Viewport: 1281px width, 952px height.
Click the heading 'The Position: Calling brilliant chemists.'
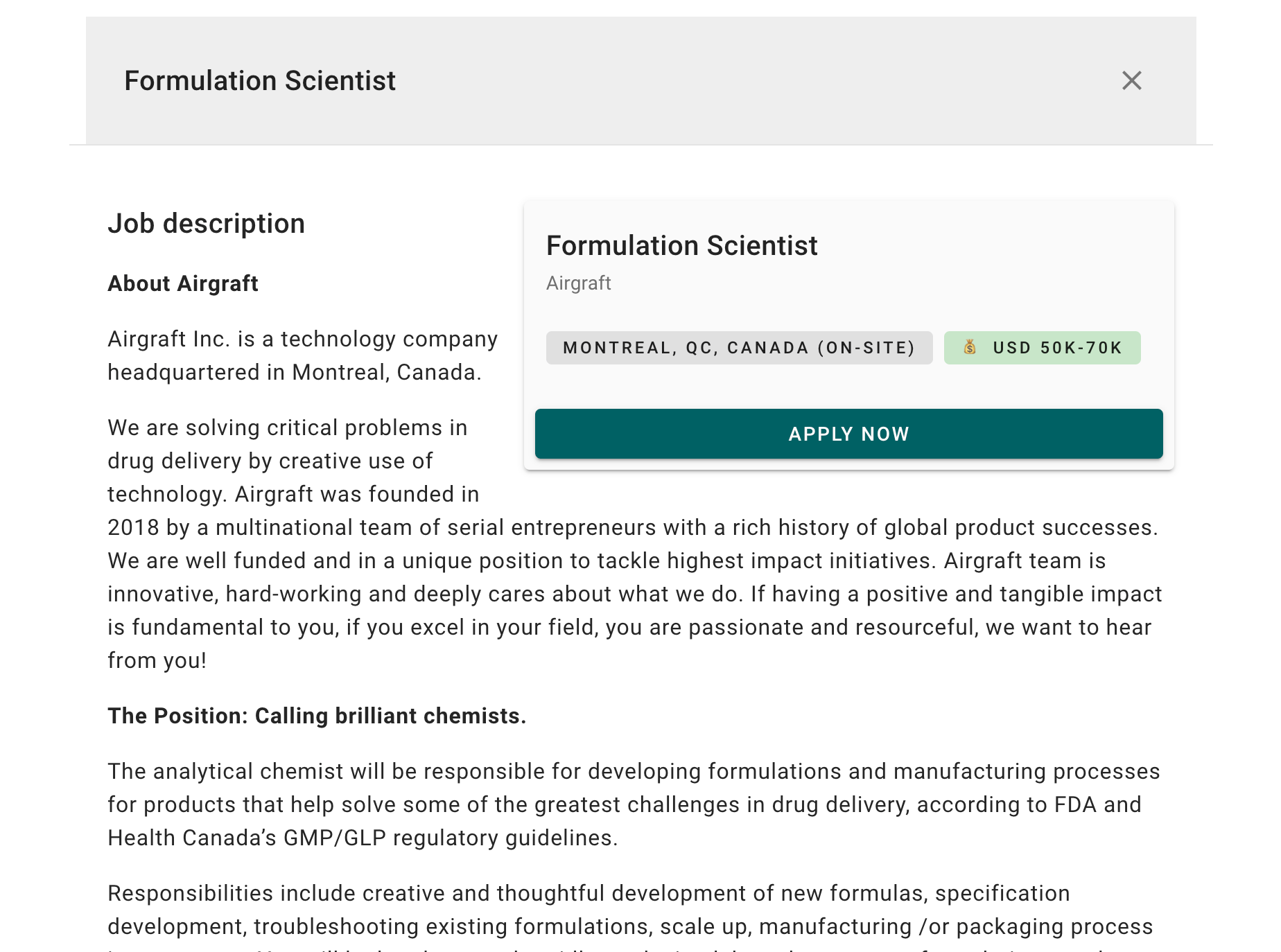click(317, 716)
